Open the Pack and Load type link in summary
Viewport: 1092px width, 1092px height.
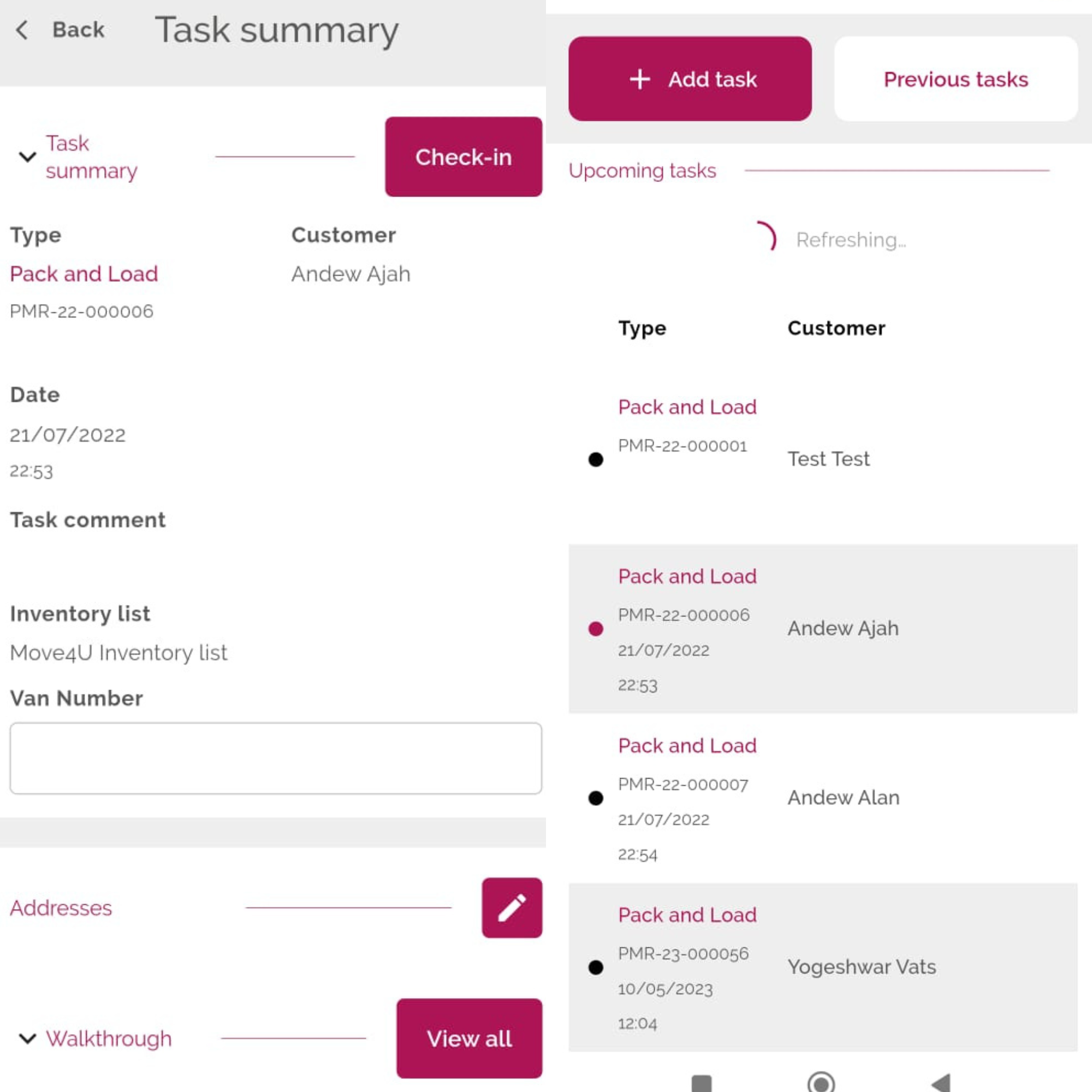(84, 274)
